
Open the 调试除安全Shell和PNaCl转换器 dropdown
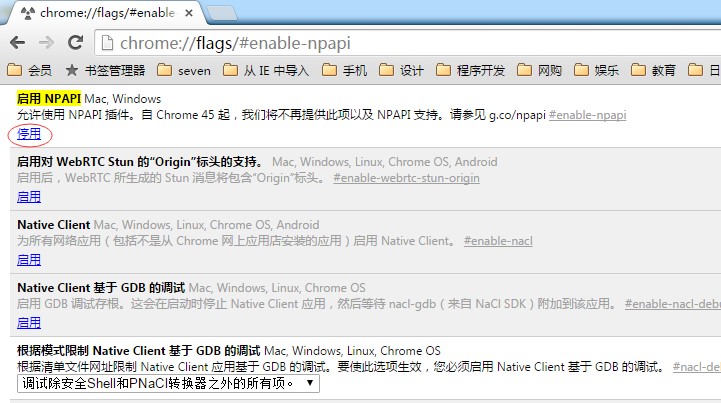click(168, 383)
